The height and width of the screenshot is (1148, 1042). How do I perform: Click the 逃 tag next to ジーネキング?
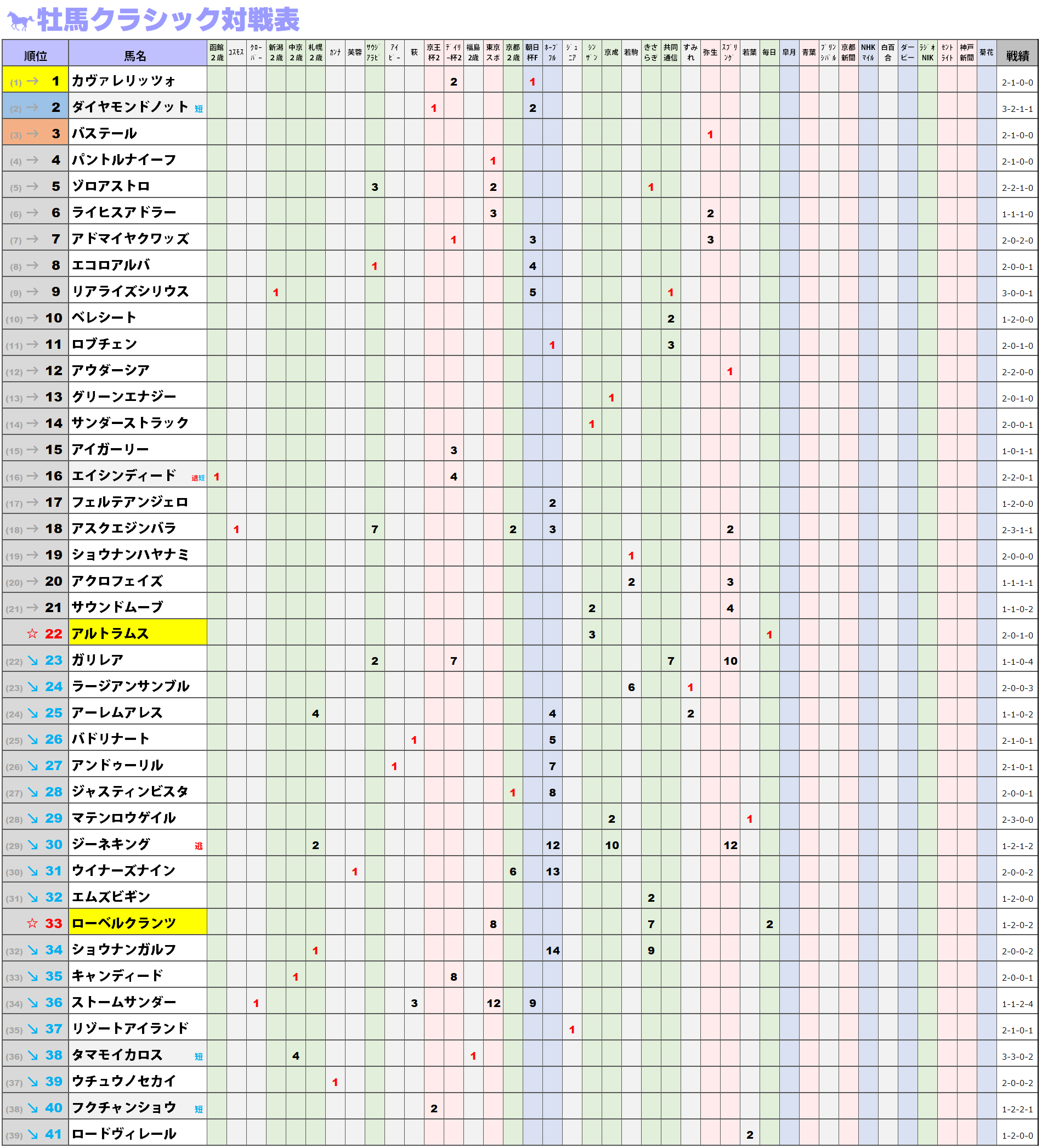point(199,846)
